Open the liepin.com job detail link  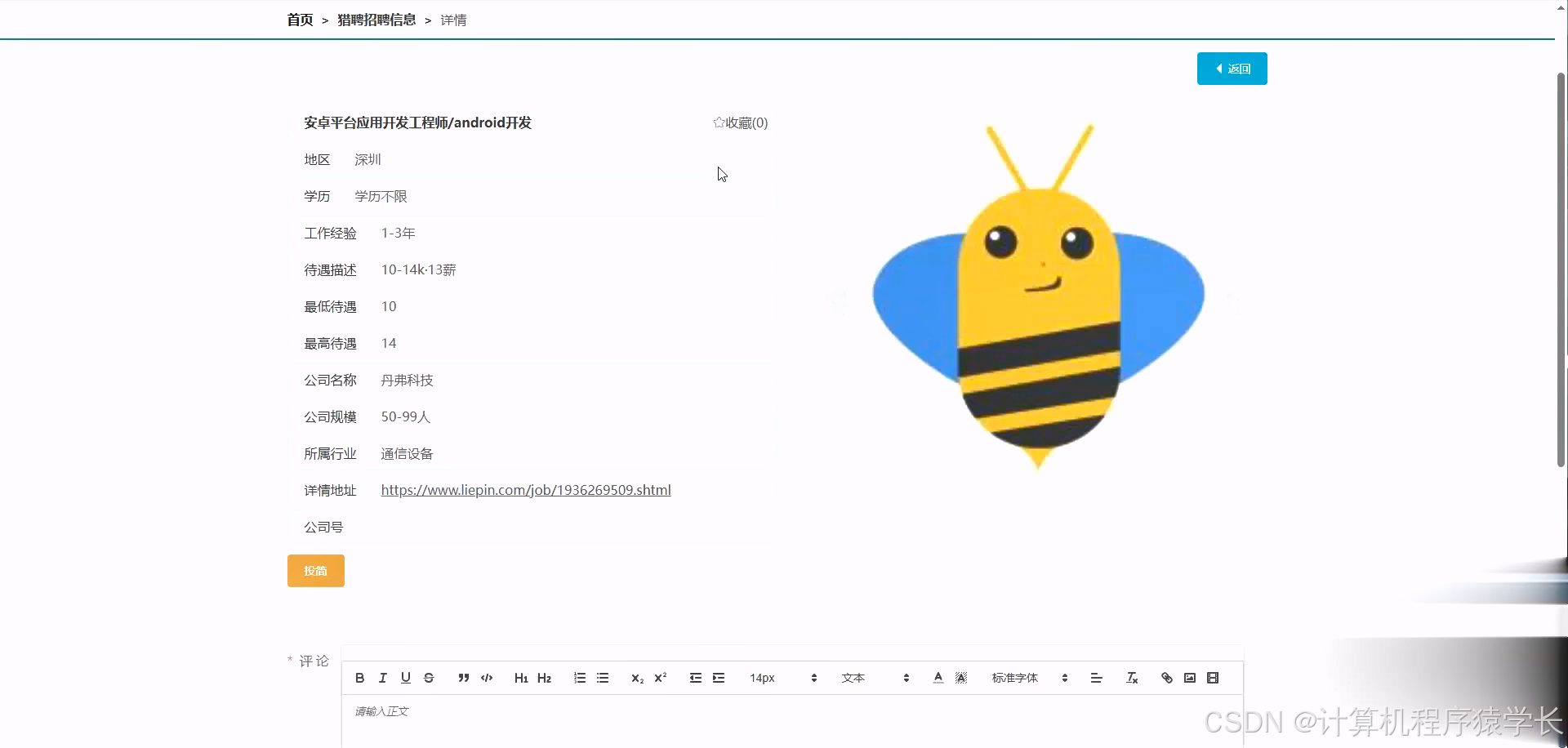tap(525, 489)
